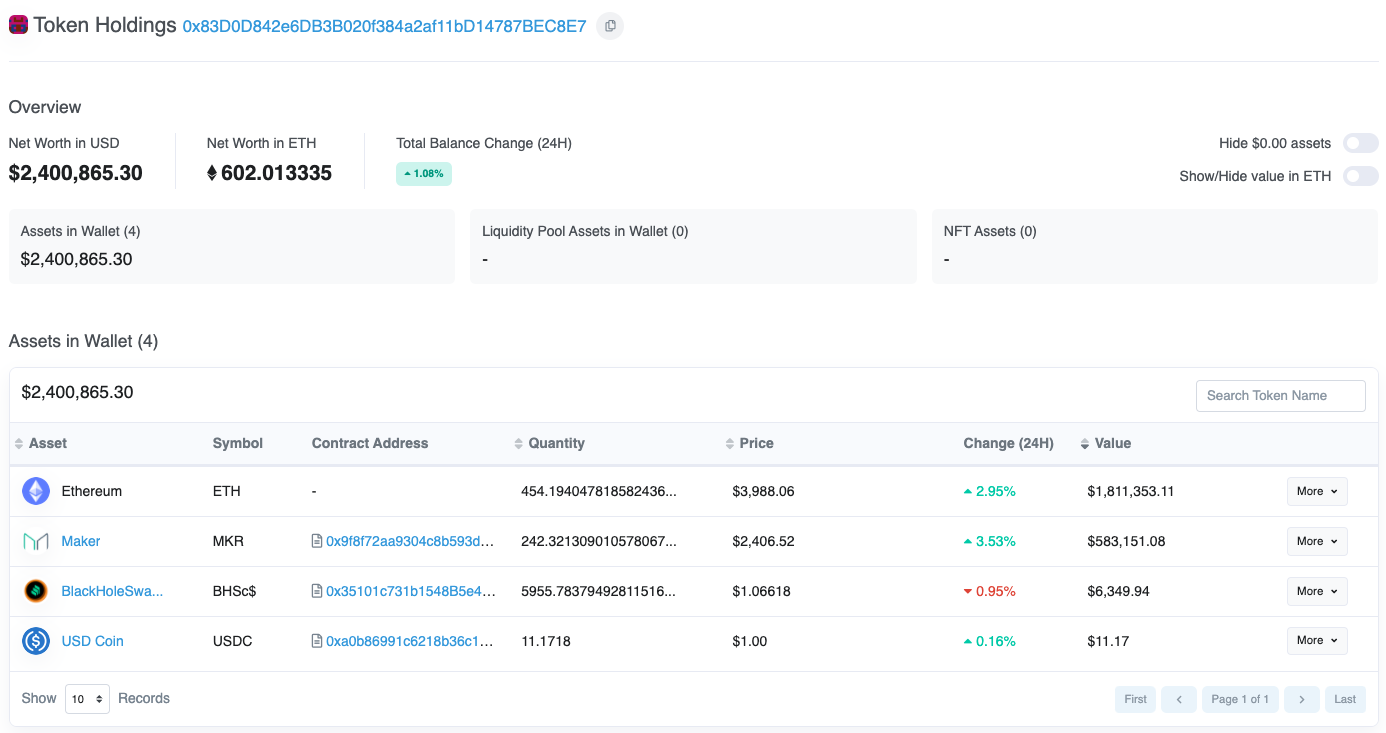Click the Maker change 3.53% value
1386x733 pixels.
(x=989, y=541)
